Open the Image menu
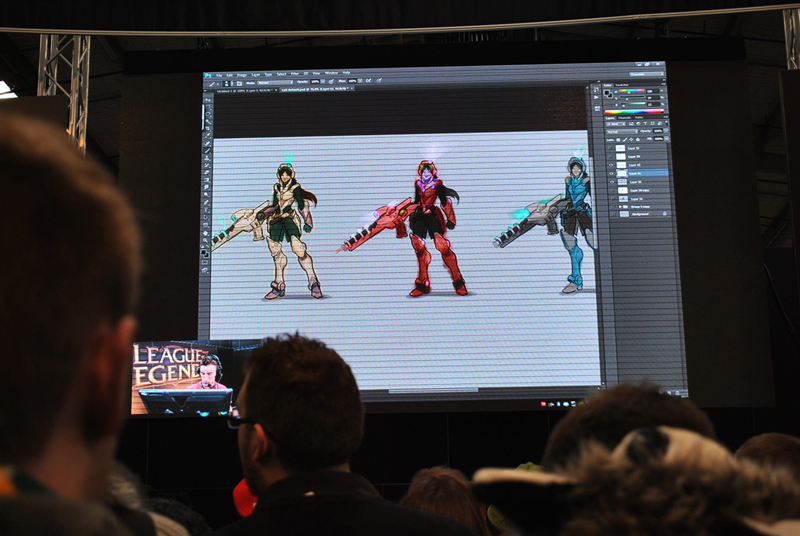 pos(242,75)
